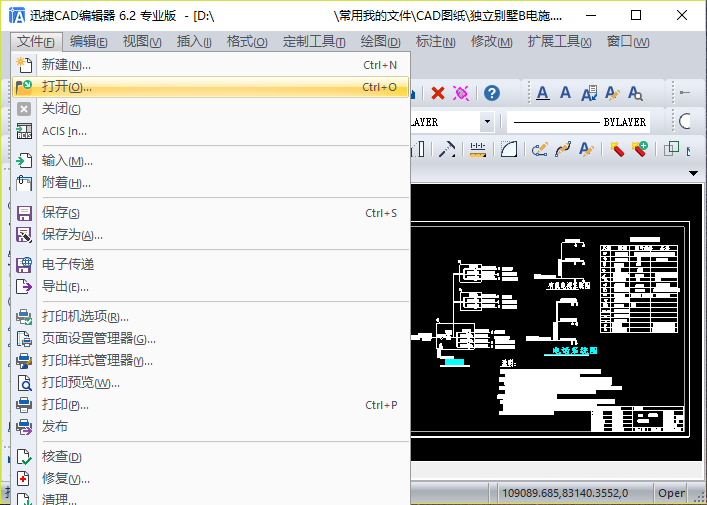Open the layer BYLAYER dropdown arrow
Image resolution: width=707 pixels, height=505 pixels.
[x=487, y=122]
